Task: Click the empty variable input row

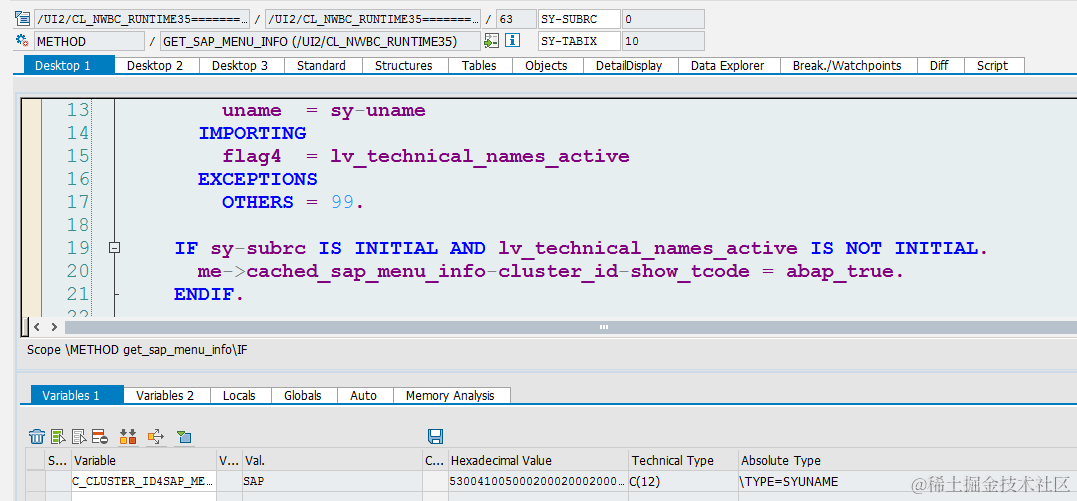Action: 144,496
